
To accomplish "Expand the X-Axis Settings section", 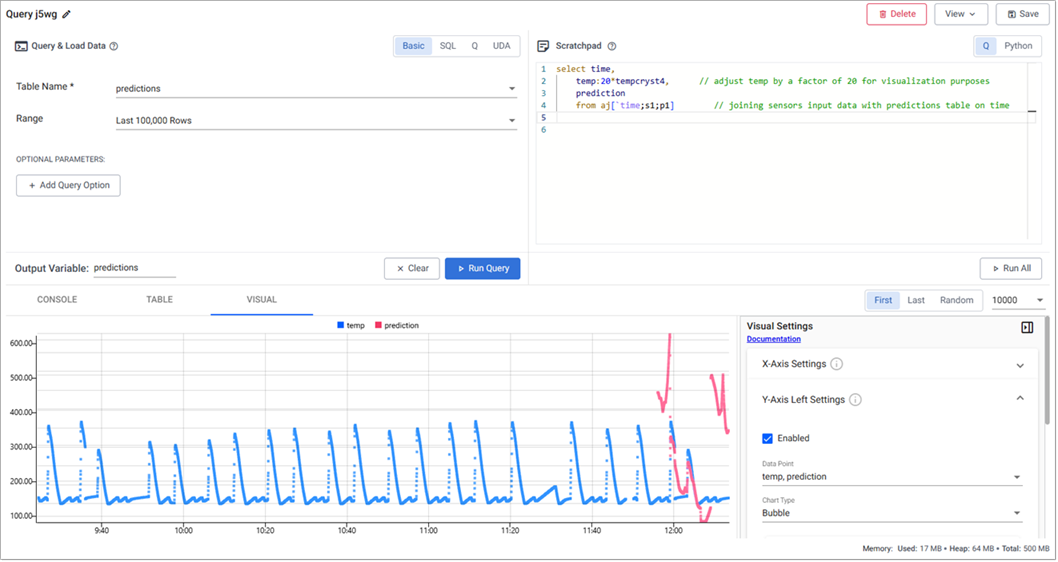I will 1019,365.
